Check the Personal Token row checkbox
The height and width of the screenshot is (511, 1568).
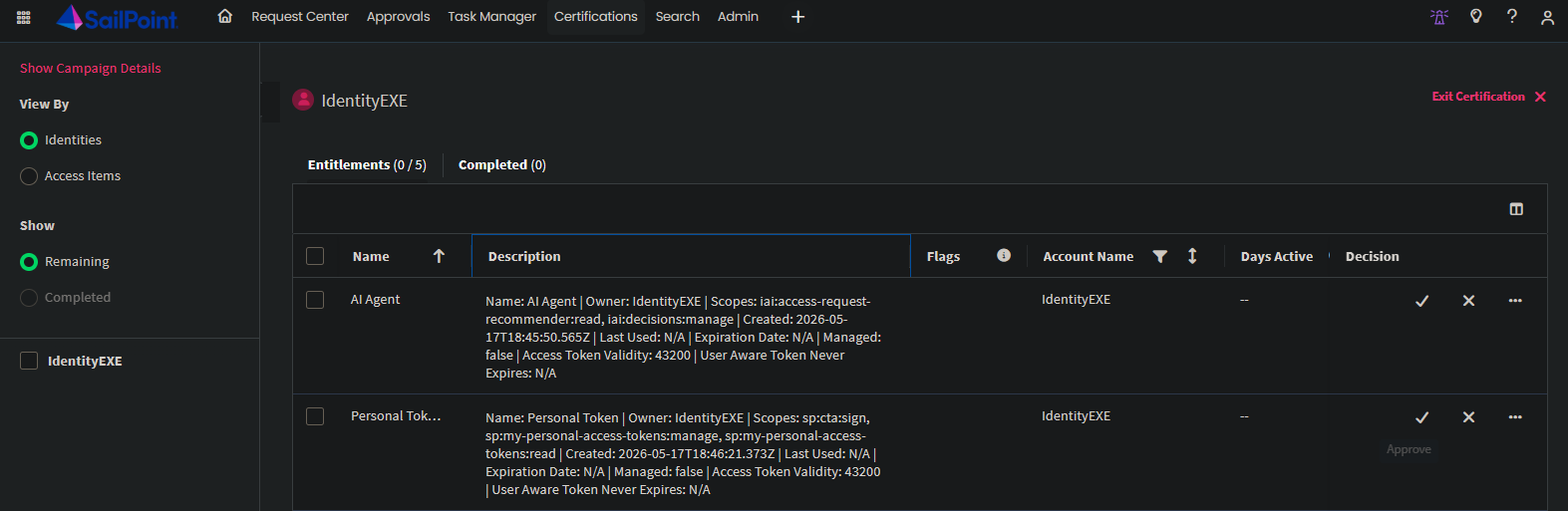(x=315, y=416)
